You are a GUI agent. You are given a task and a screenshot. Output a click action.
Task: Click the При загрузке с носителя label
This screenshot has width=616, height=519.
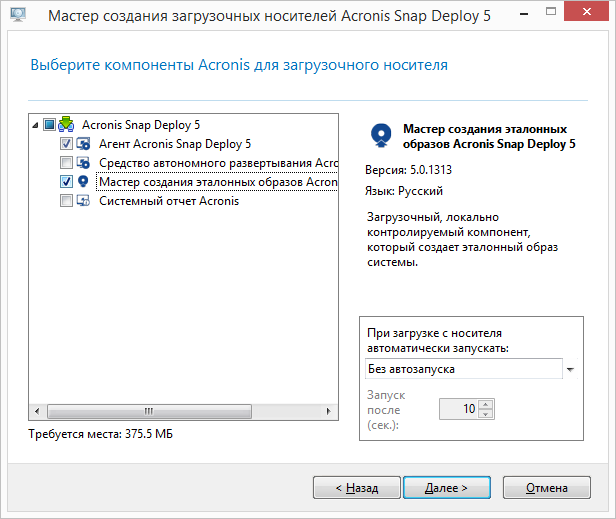pyautogui.click(x=438, y=340)
